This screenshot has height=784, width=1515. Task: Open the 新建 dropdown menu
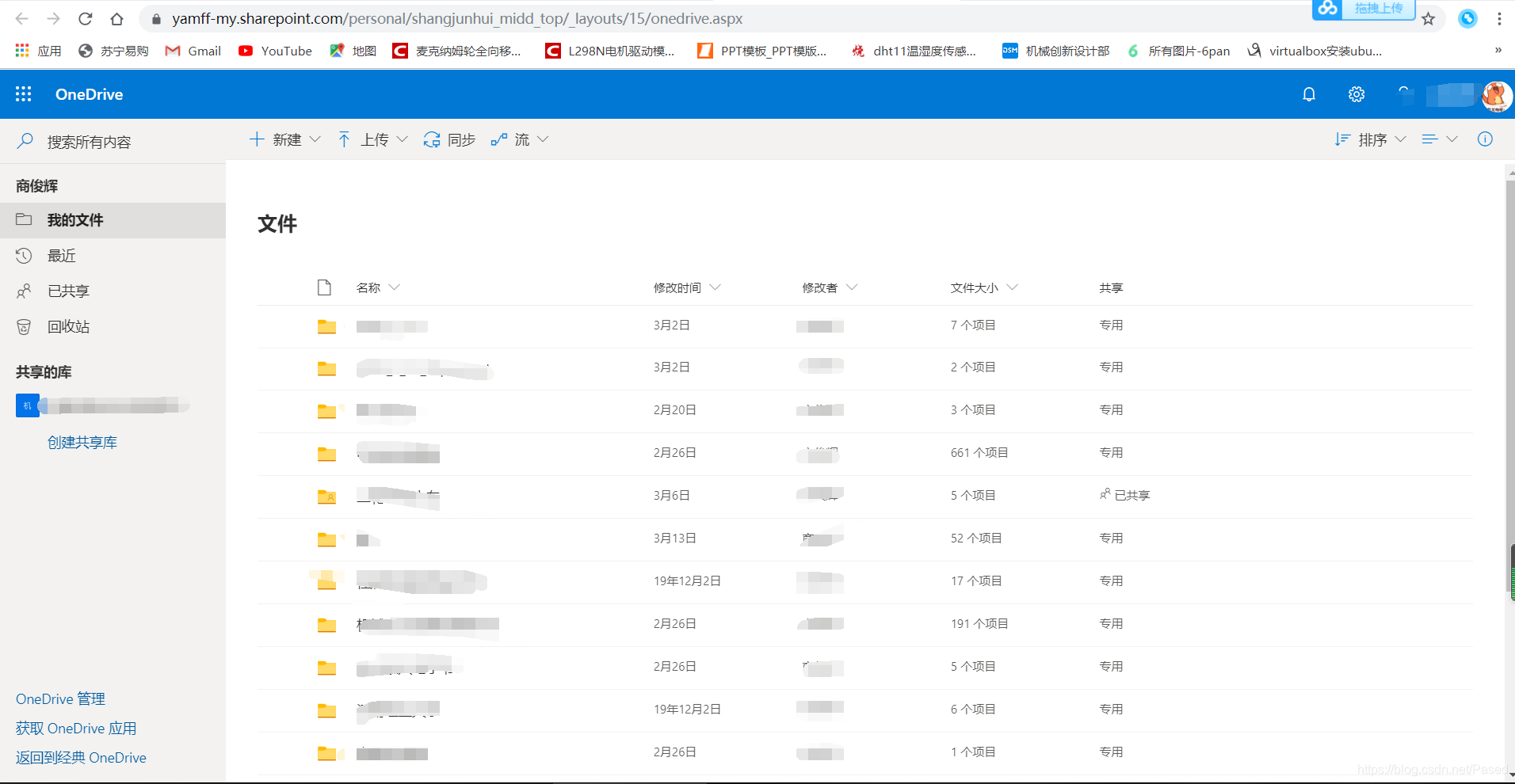point(285,139)
